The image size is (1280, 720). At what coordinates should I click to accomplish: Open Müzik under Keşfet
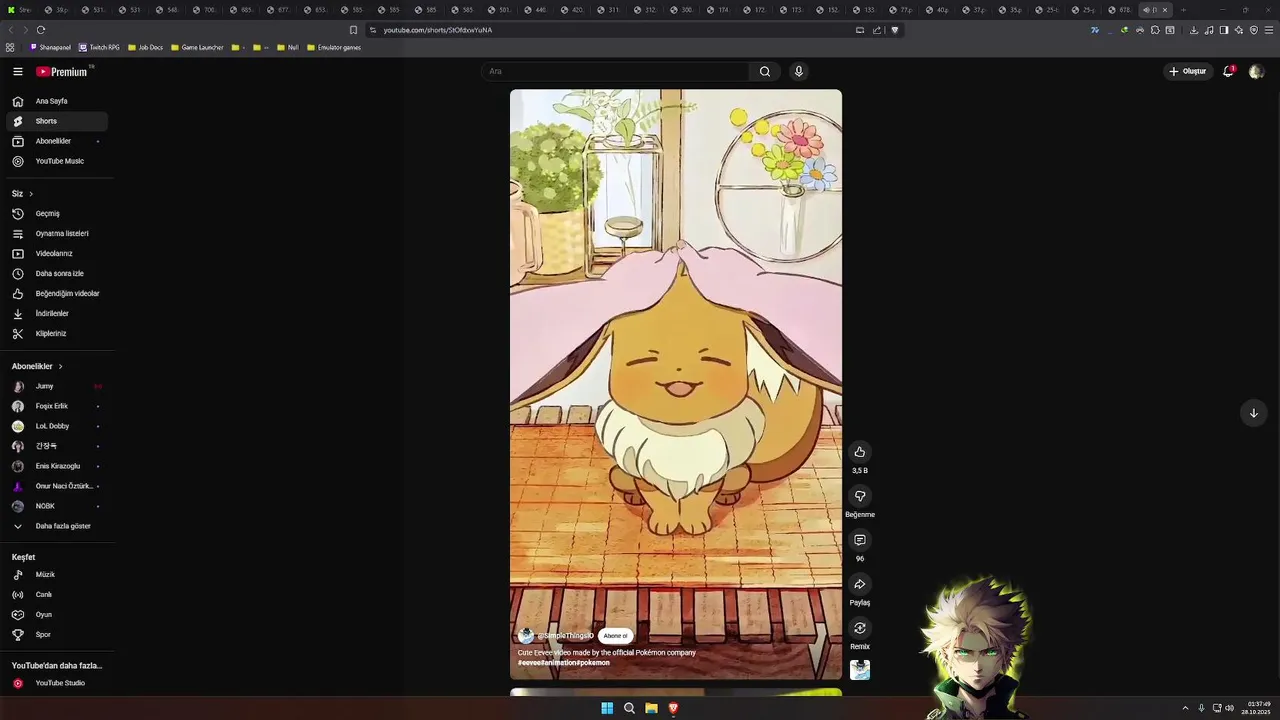(57, 575)
